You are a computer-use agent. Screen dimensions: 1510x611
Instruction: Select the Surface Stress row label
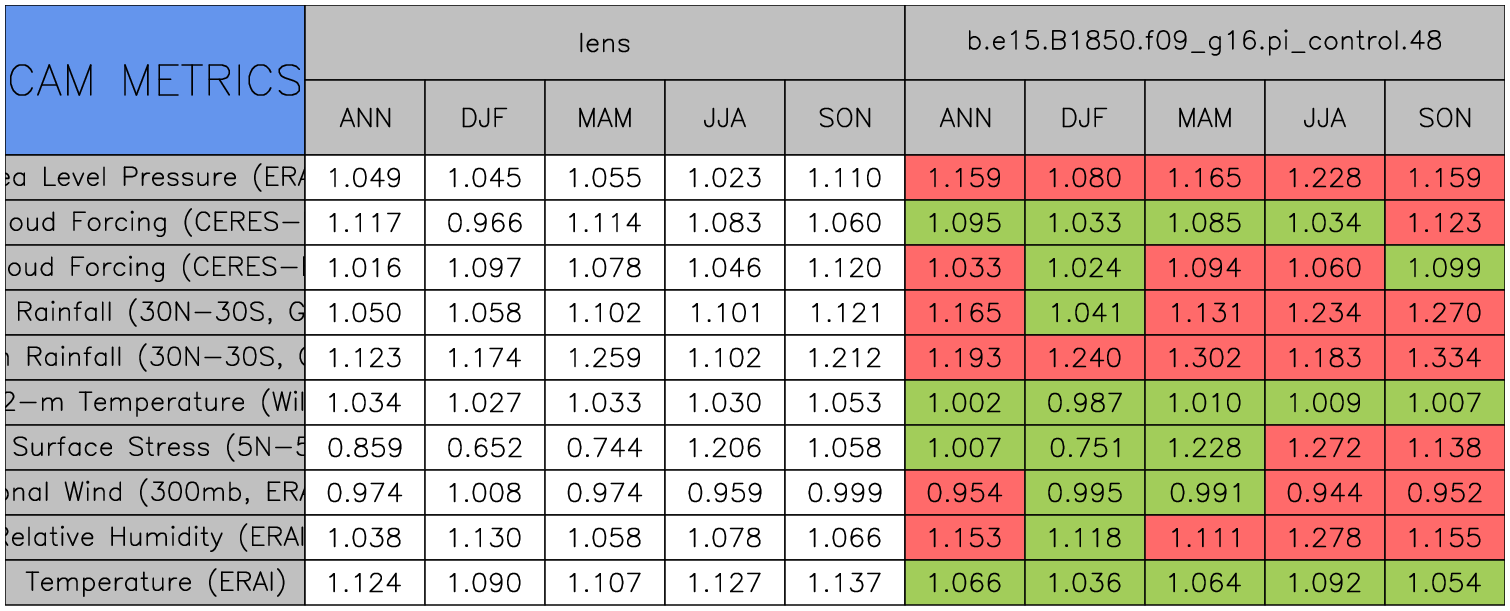(155, 447)
